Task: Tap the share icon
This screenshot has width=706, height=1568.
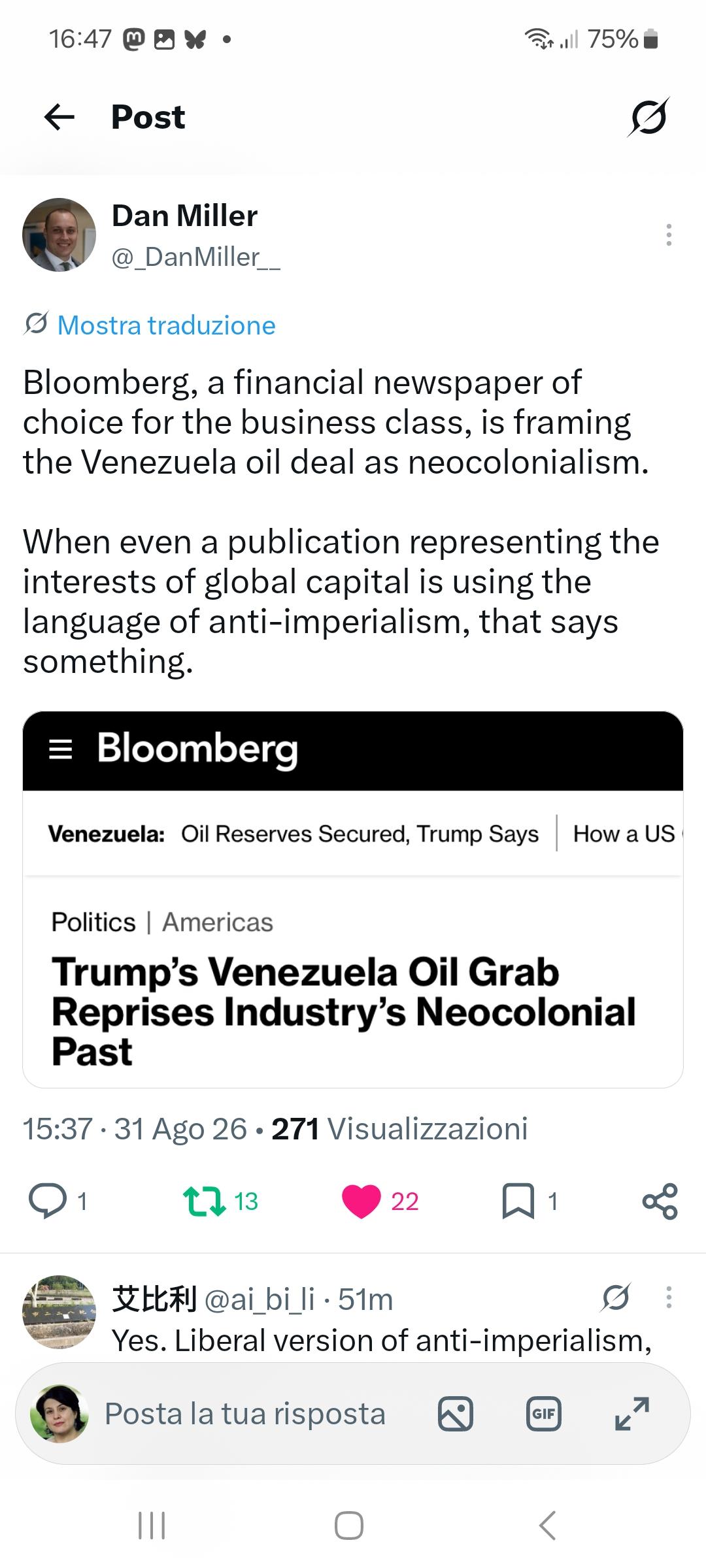Action: (x=660, y=1201)
